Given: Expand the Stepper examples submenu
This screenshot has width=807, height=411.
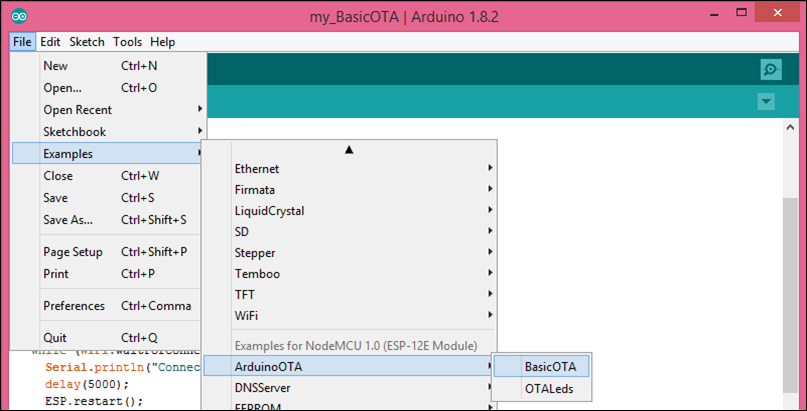Looking at the screenshot, I should point(349,253).
